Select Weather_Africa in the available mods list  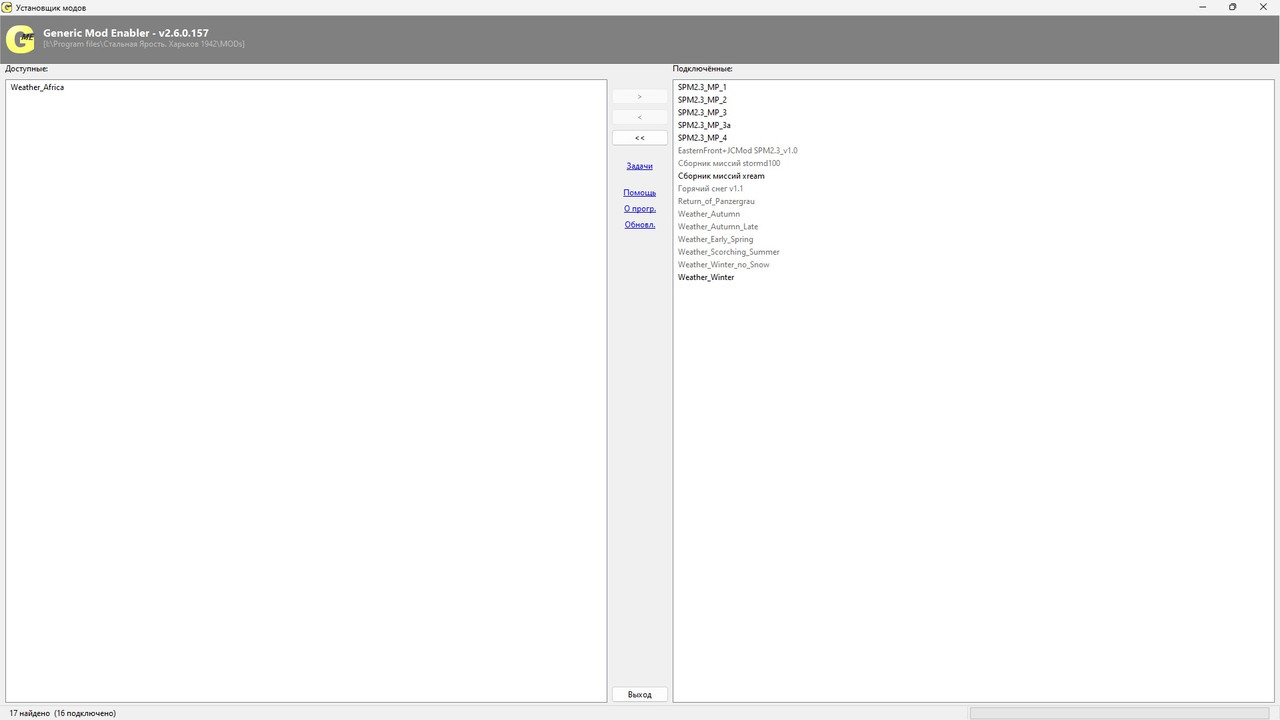click(37, 87)
